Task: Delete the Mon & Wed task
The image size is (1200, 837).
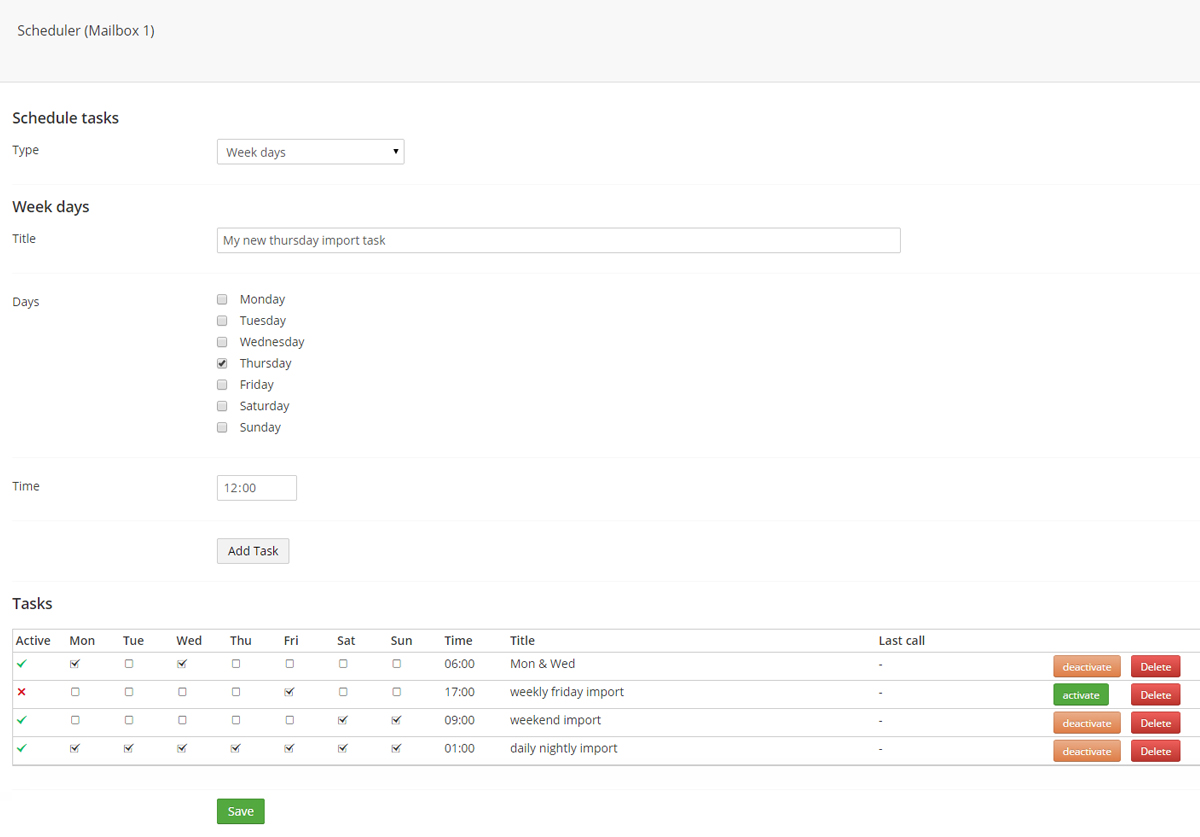Action: (1156, 667)
